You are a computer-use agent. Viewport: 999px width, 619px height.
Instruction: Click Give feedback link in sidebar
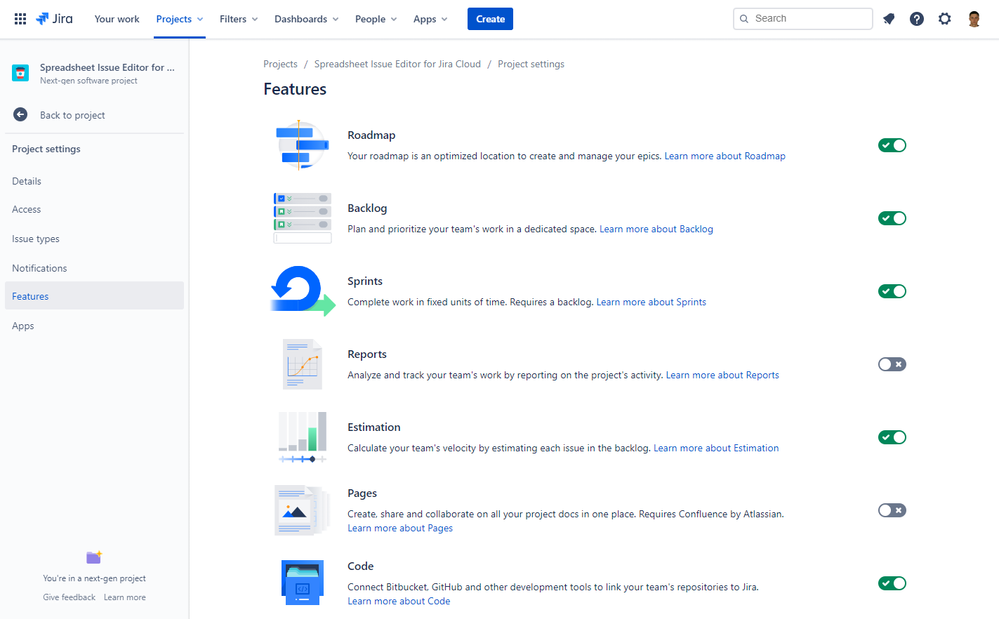tap(69, 597)
